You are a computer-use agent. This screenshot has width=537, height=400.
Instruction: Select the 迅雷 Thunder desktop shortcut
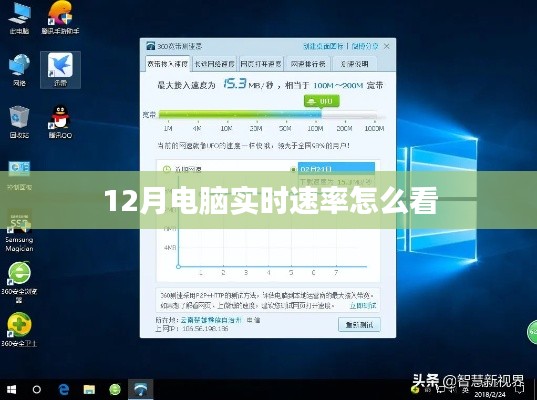point(60,70)
